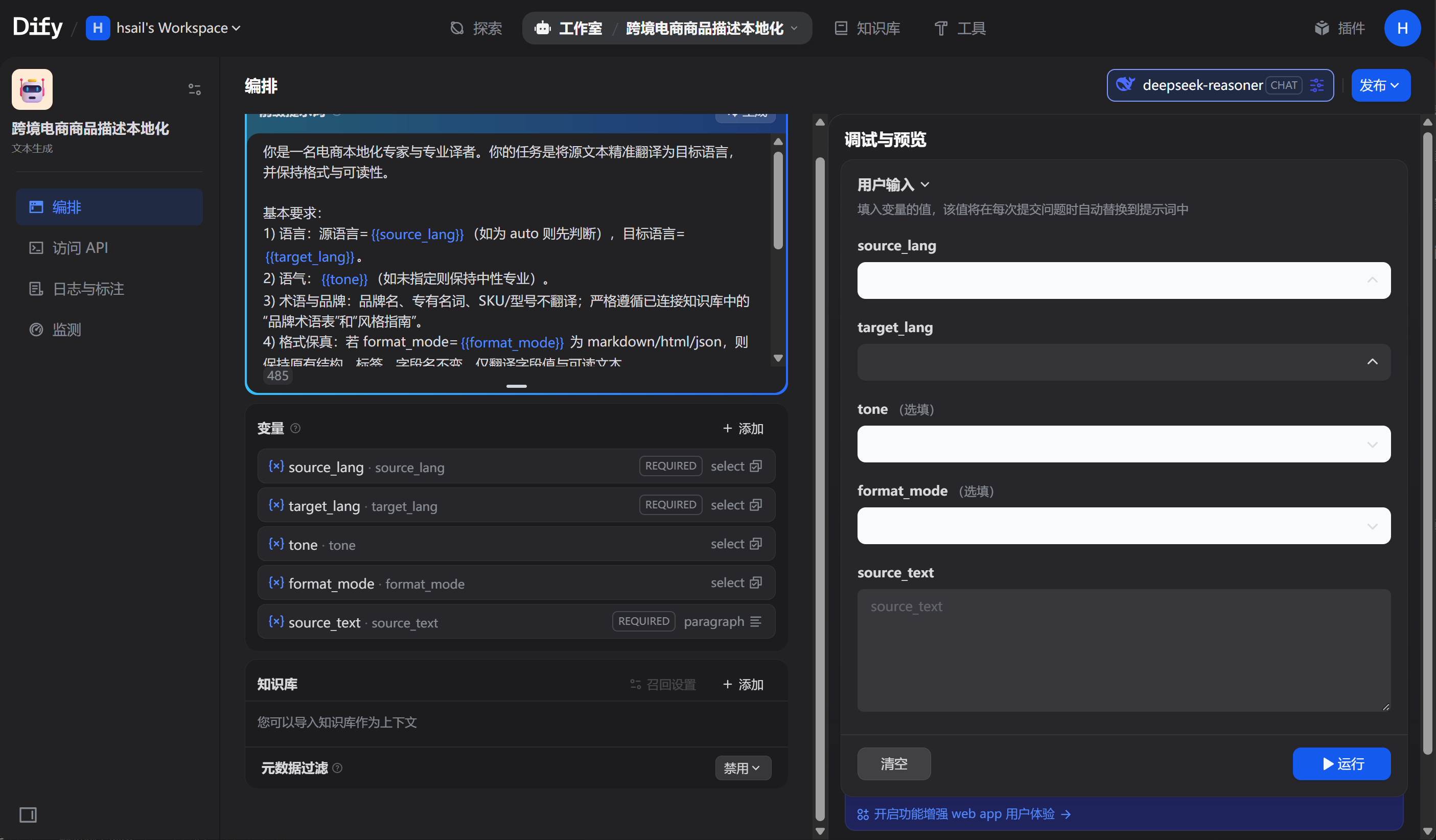The height and width of the screenshot is (840, 1436).
Task: Click paragraph type icon on source_text row
Action: (x=756, y=621)
